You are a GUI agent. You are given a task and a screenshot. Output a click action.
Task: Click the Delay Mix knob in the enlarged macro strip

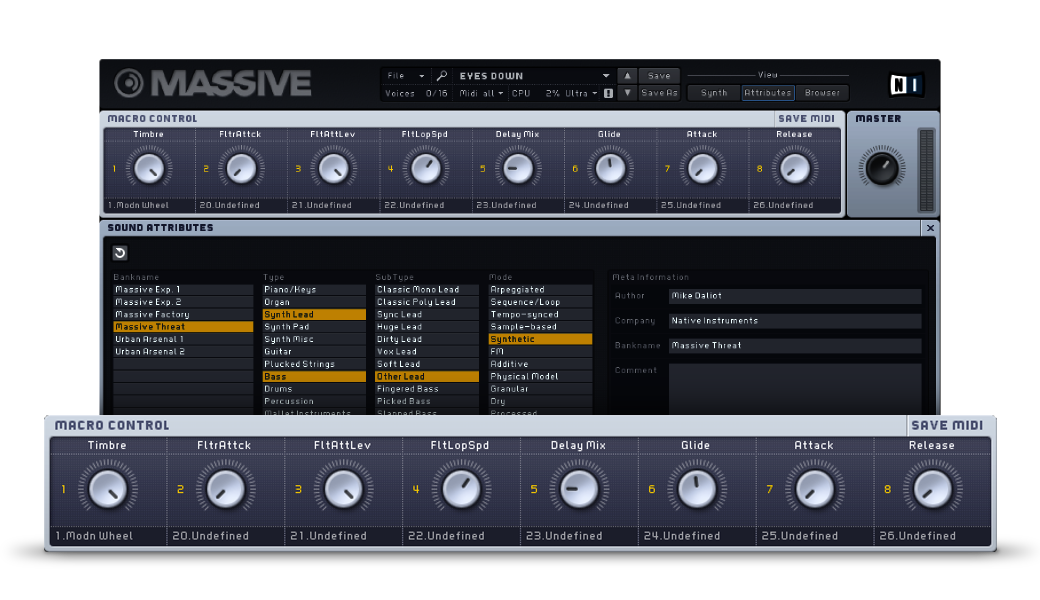pos(578,489)
